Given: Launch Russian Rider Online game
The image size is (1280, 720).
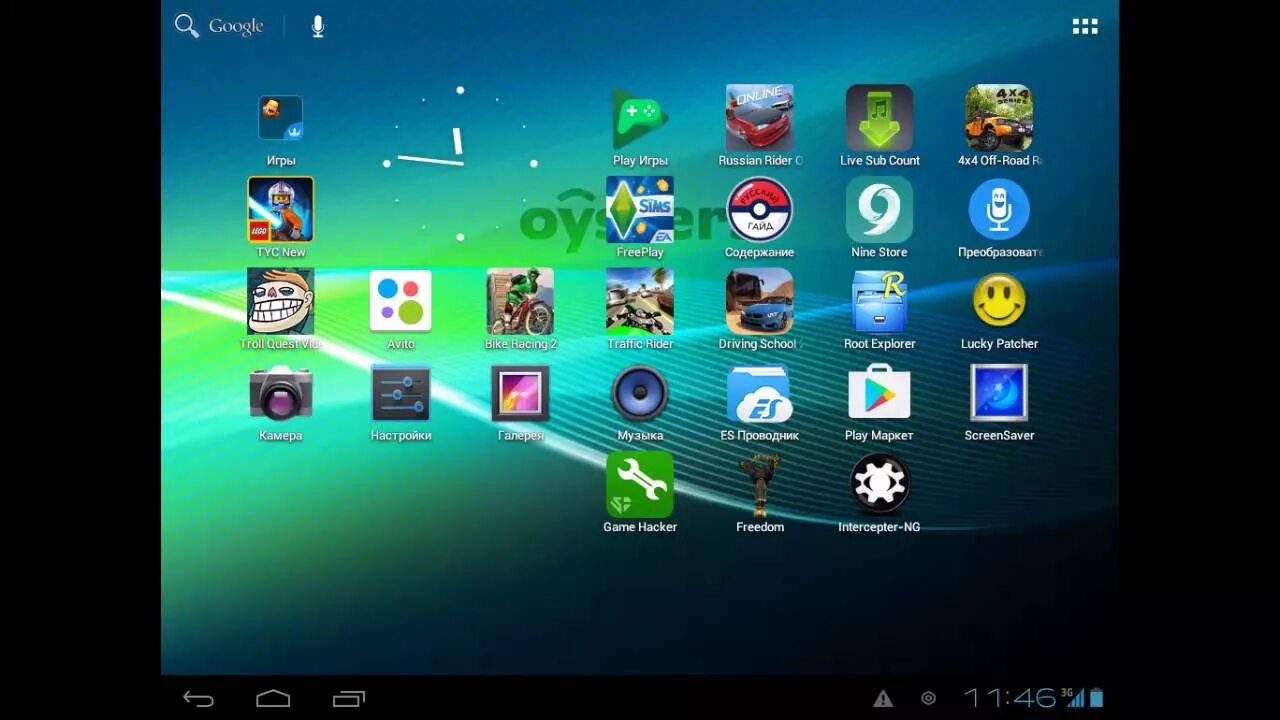Looking at the screenshot, I should click(760, 118).
